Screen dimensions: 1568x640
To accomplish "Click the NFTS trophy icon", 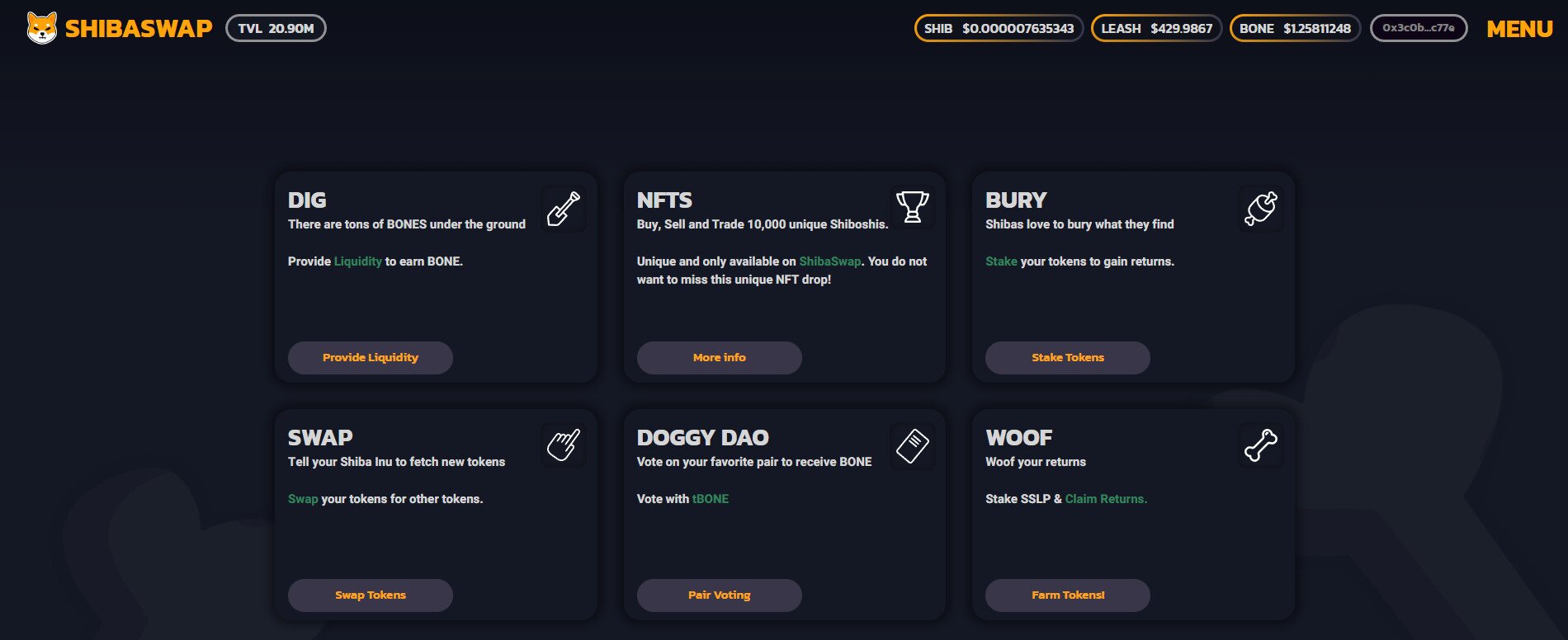I will tap(913, 207).
